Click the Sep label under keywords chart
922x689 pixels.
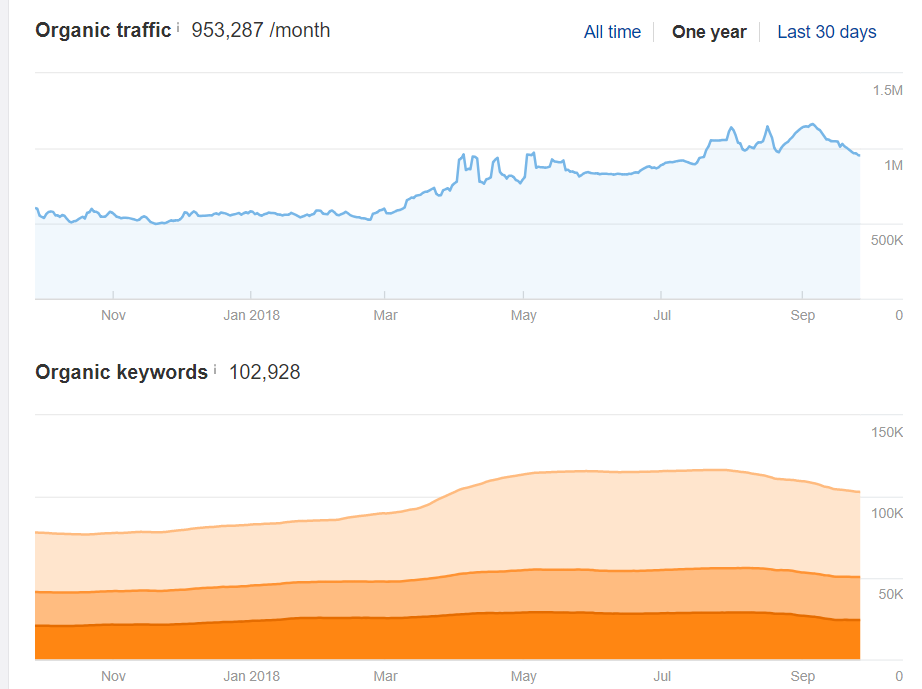[x=803, y=676]
